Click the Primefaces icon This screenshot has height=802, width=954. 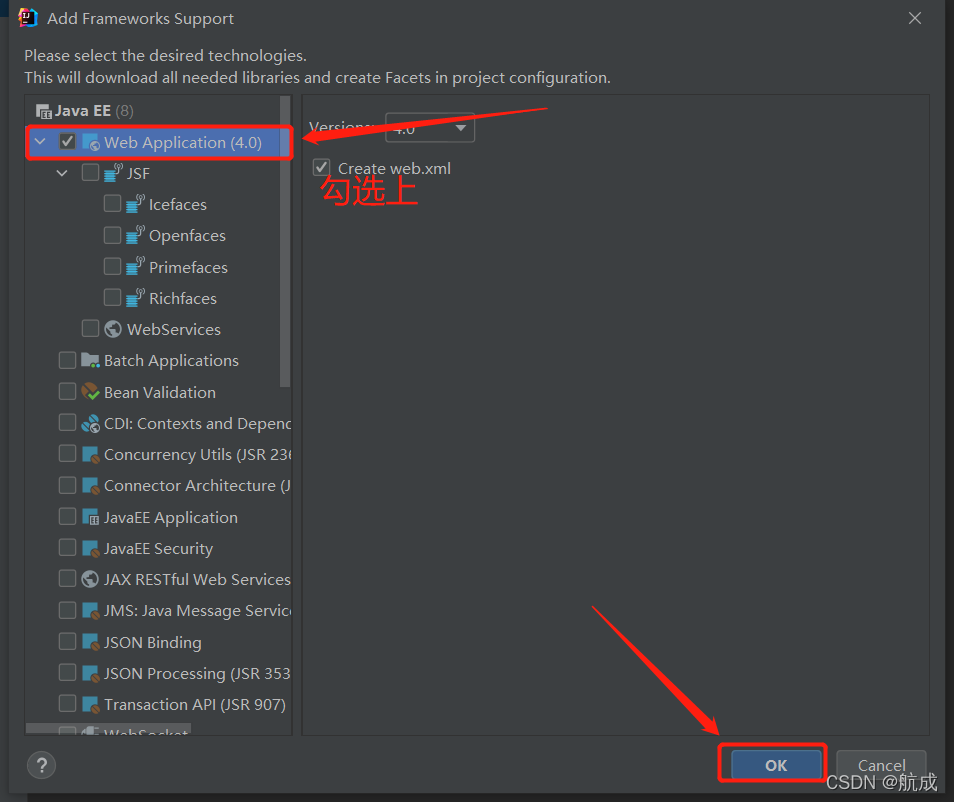click(x=135, y=267)
